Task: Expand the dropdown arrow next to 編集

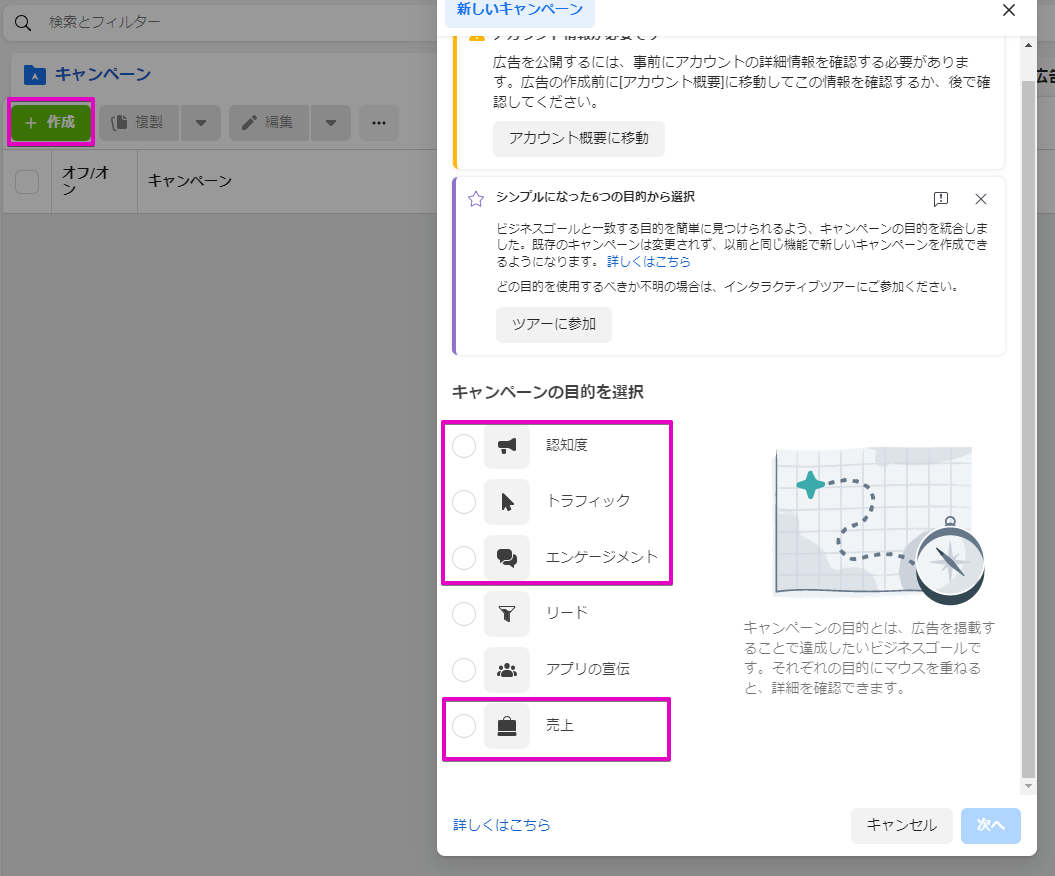Action: (331, 123)
